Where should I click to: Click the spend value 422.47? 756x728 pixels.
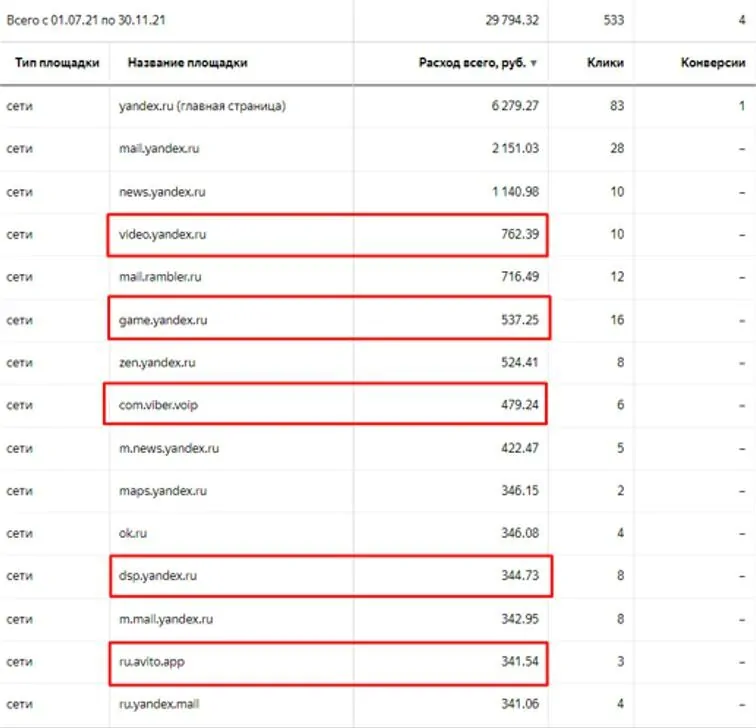coord(520,448)
